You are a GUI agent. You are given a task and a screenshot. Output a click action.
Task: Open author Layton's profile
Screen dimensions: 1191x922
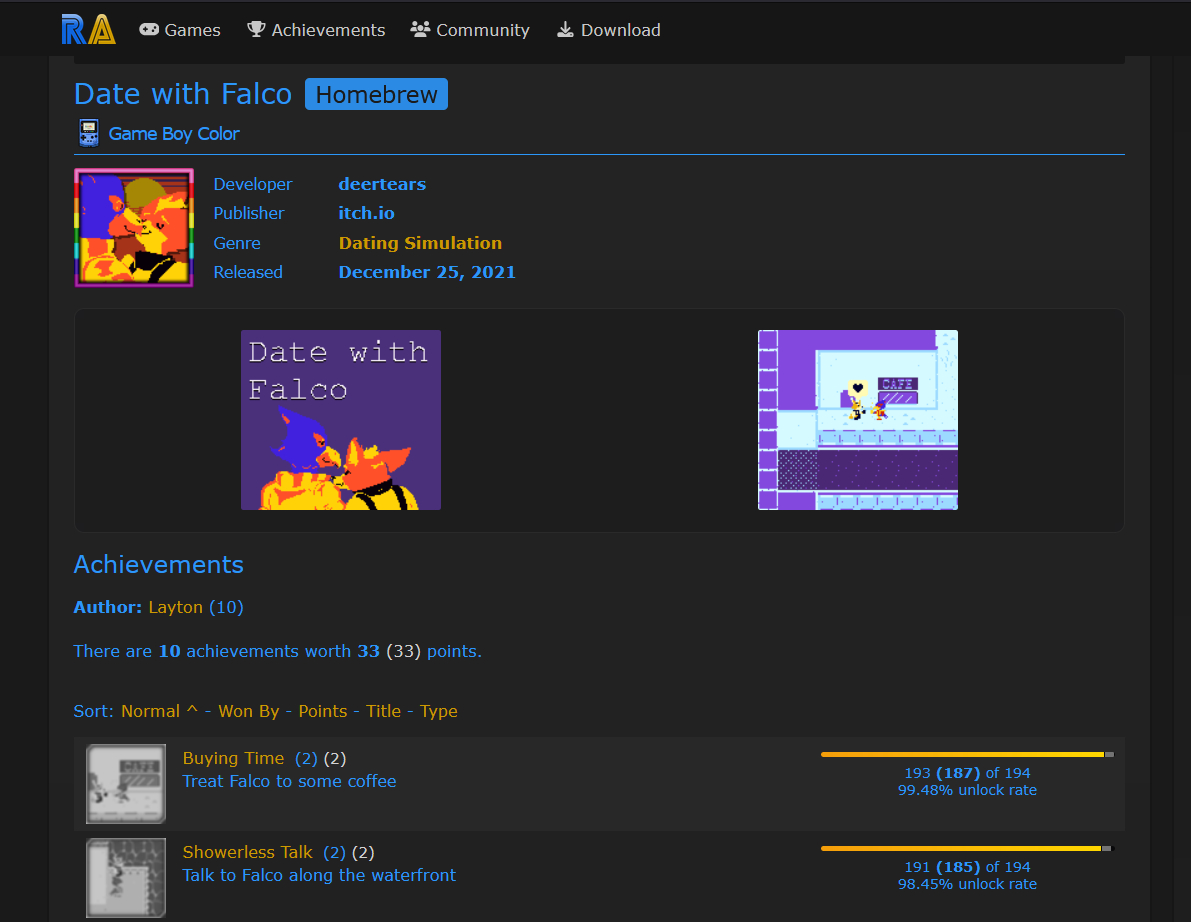(x=175, y=607)
